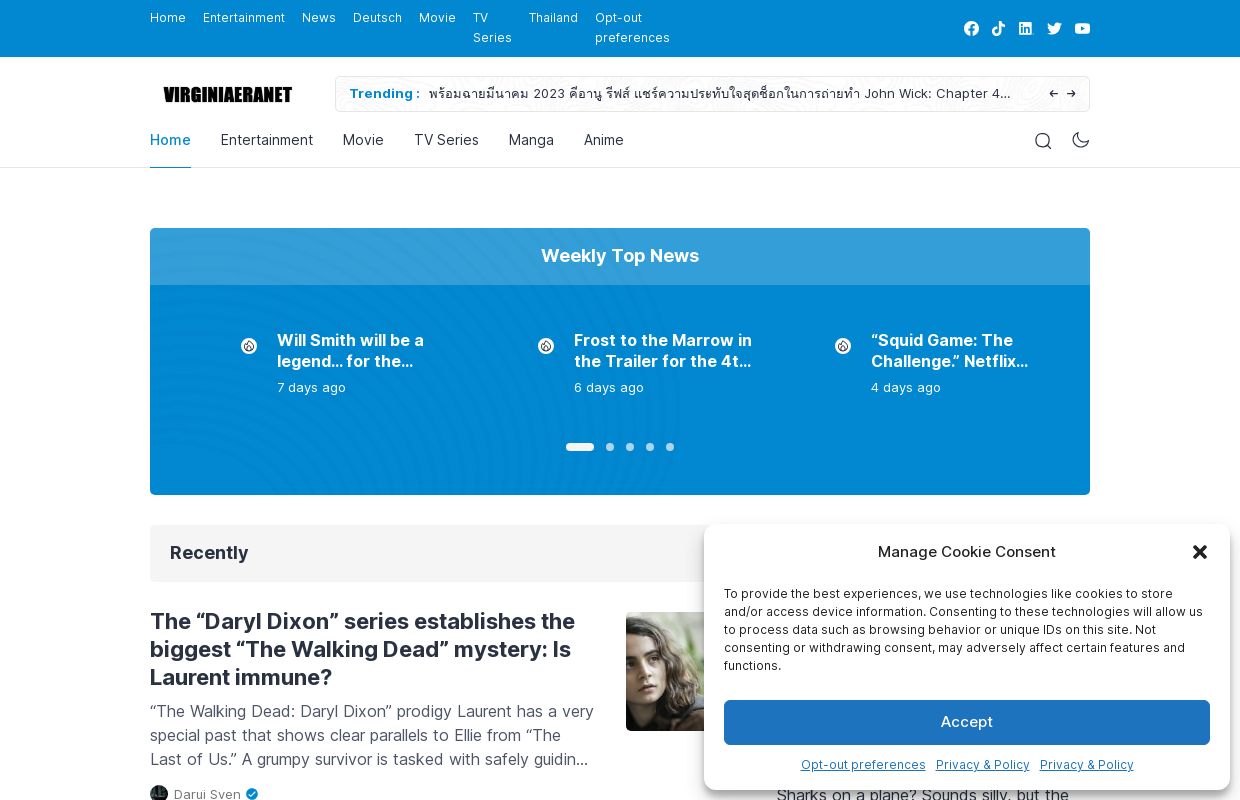Go back in trending ticker with left arrow
Viewport: 1240px width, 800px height.
(x=1054, y=93)
